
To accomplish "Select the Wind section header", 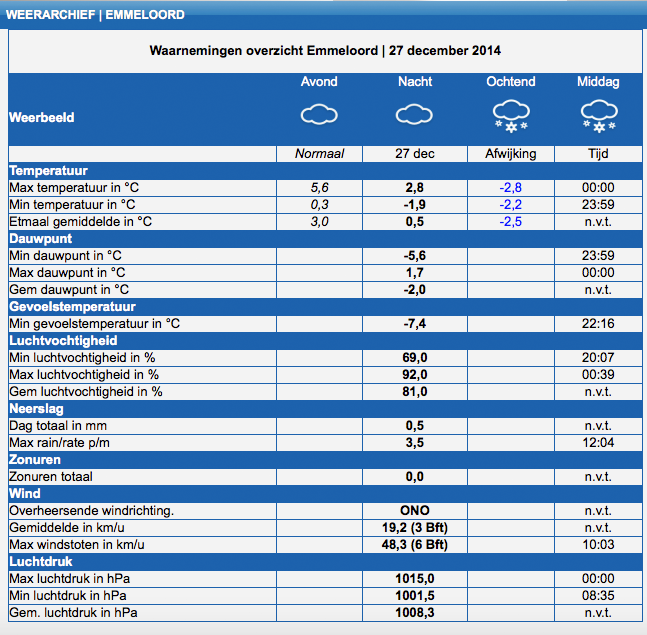I will pos(25,494).
